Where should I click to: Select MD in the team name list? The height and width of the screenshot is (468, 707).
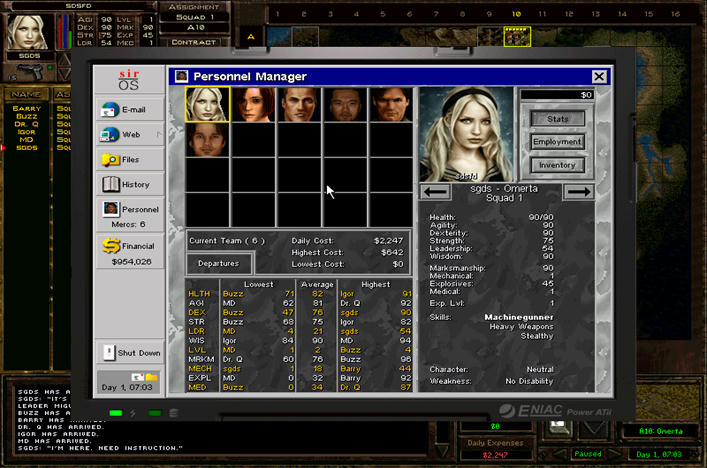tap(26, 140)
